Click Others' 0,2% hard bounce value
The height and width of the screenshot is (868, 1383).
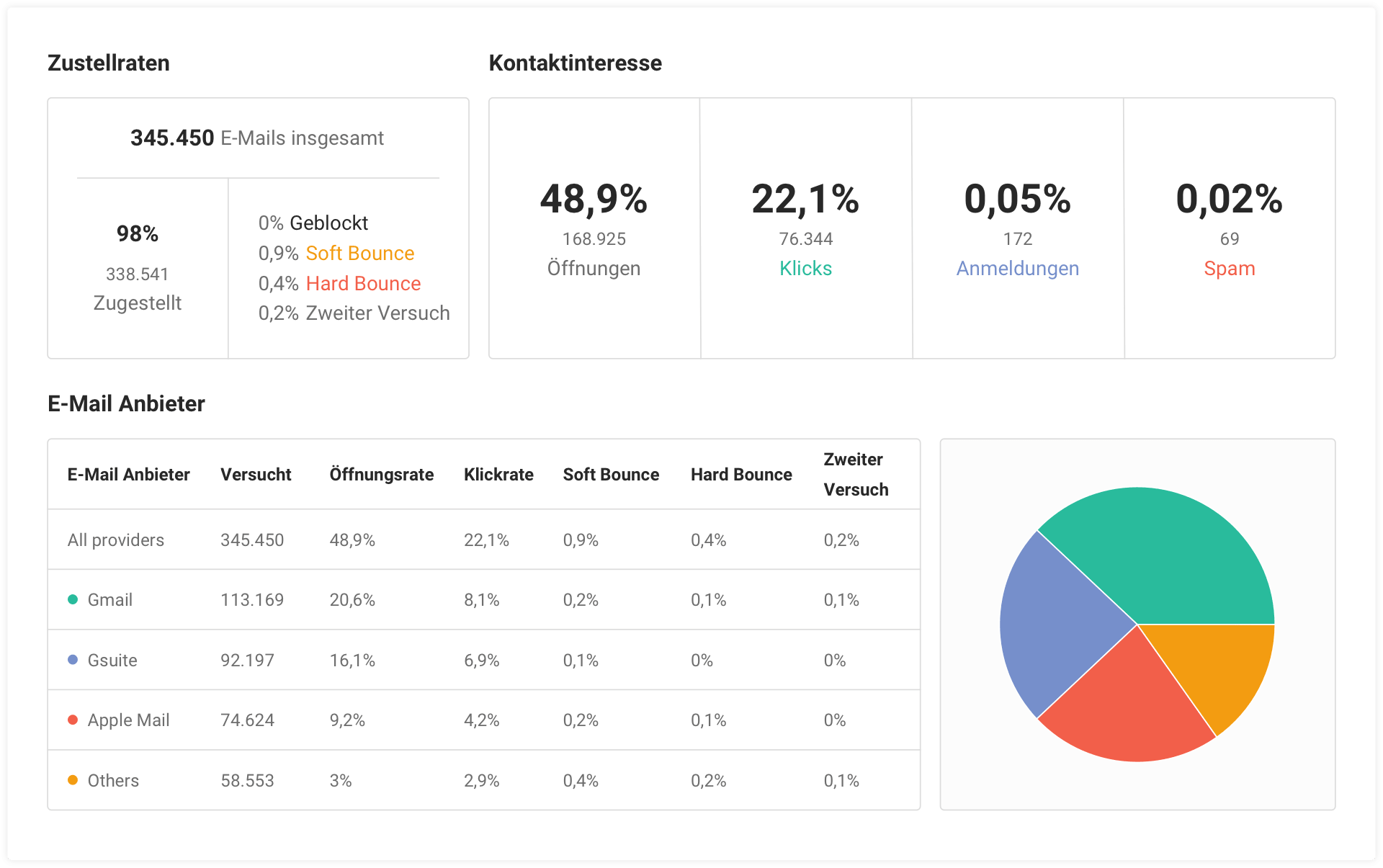click(708, 781)
